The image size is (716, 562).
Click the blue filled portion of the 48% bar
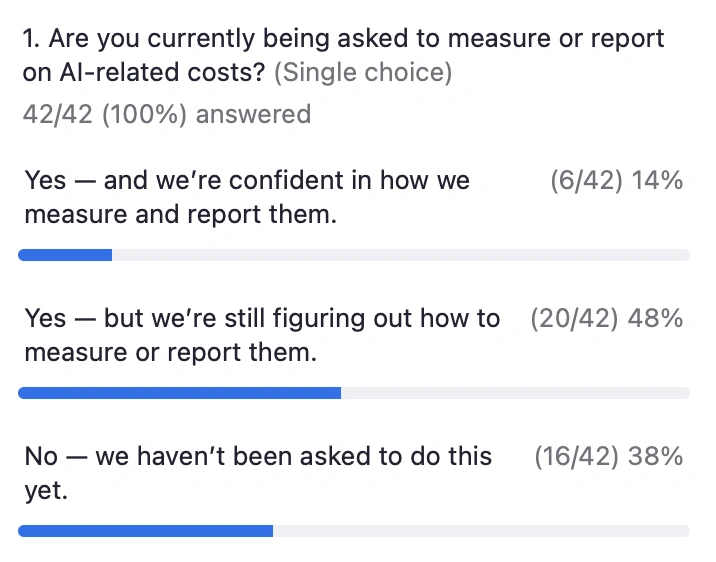click(180, 393)
